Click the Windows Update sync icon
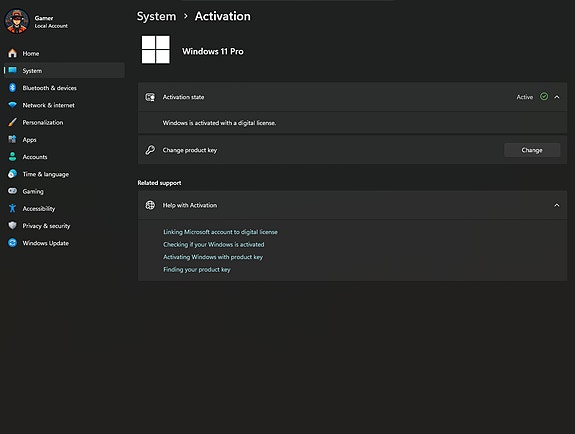 point(12,243)
